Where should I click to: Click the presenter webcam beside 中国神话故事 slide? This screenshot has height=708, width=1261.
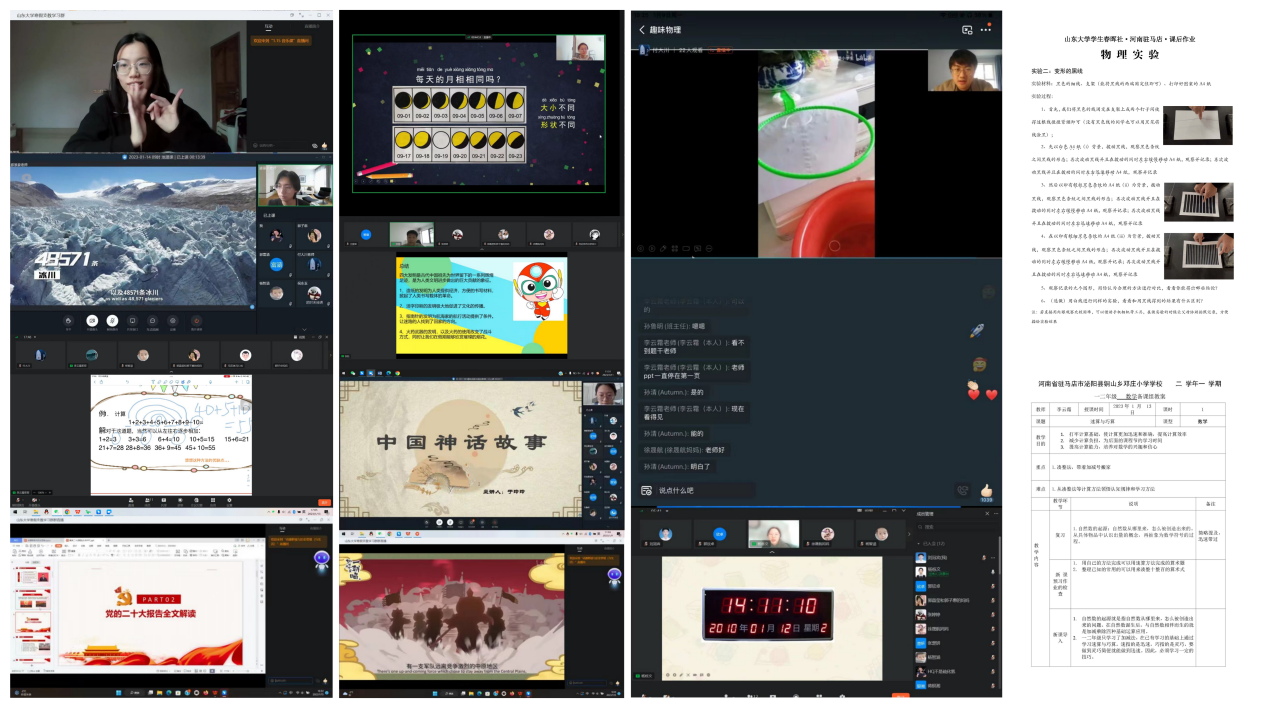click(602, 395)
